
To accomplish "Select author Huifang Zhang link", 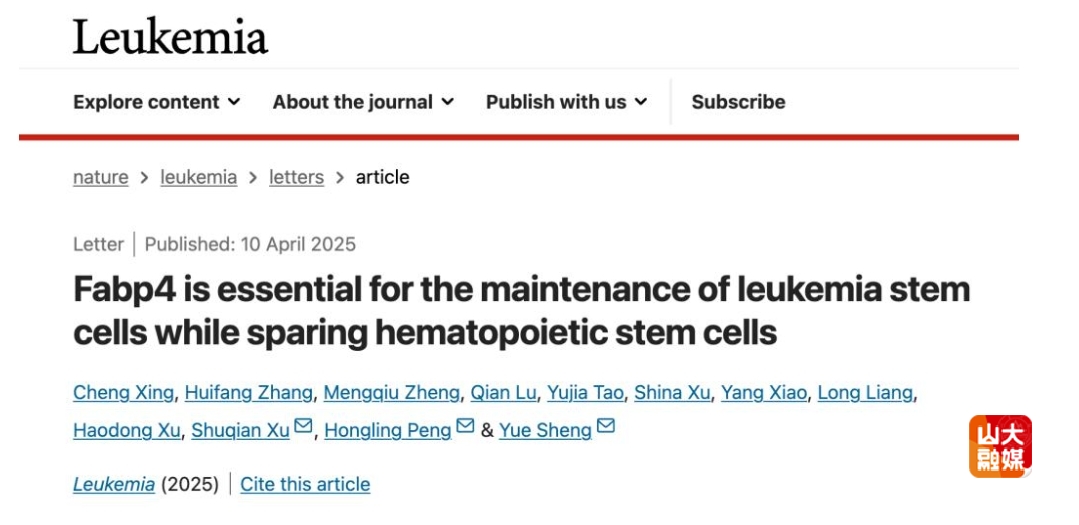I will 248,393.
